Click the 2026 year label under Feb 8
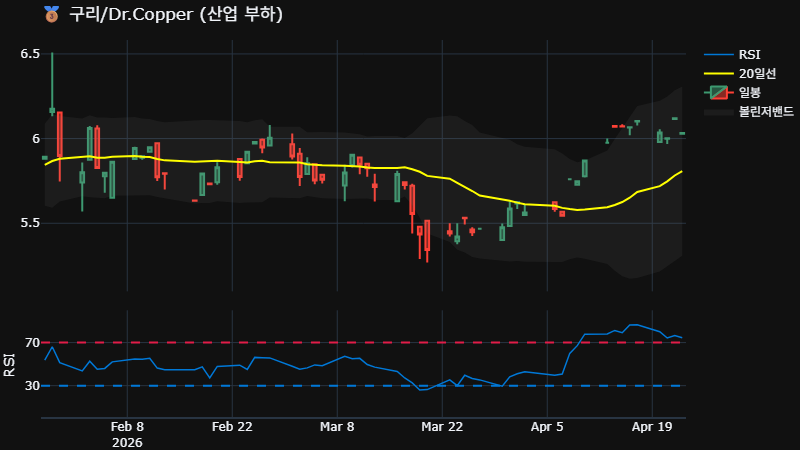The width and height of the screenshot is (800, 450). (127, 441)
